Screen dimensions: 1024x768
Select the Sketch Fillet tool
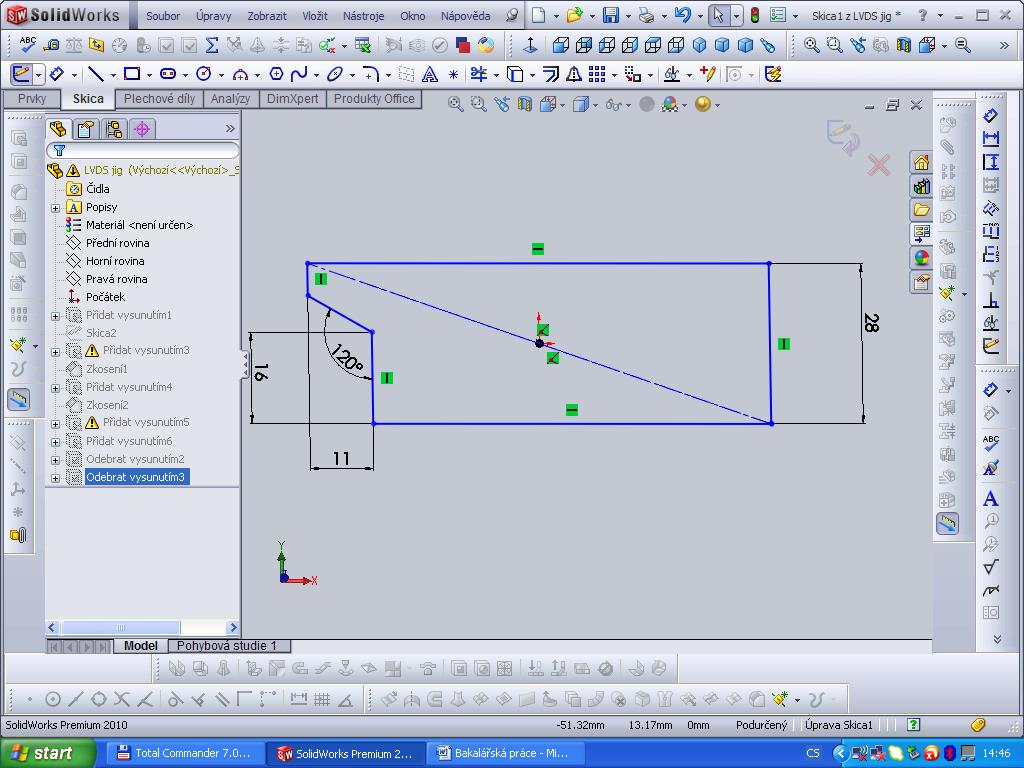point(370,74)
